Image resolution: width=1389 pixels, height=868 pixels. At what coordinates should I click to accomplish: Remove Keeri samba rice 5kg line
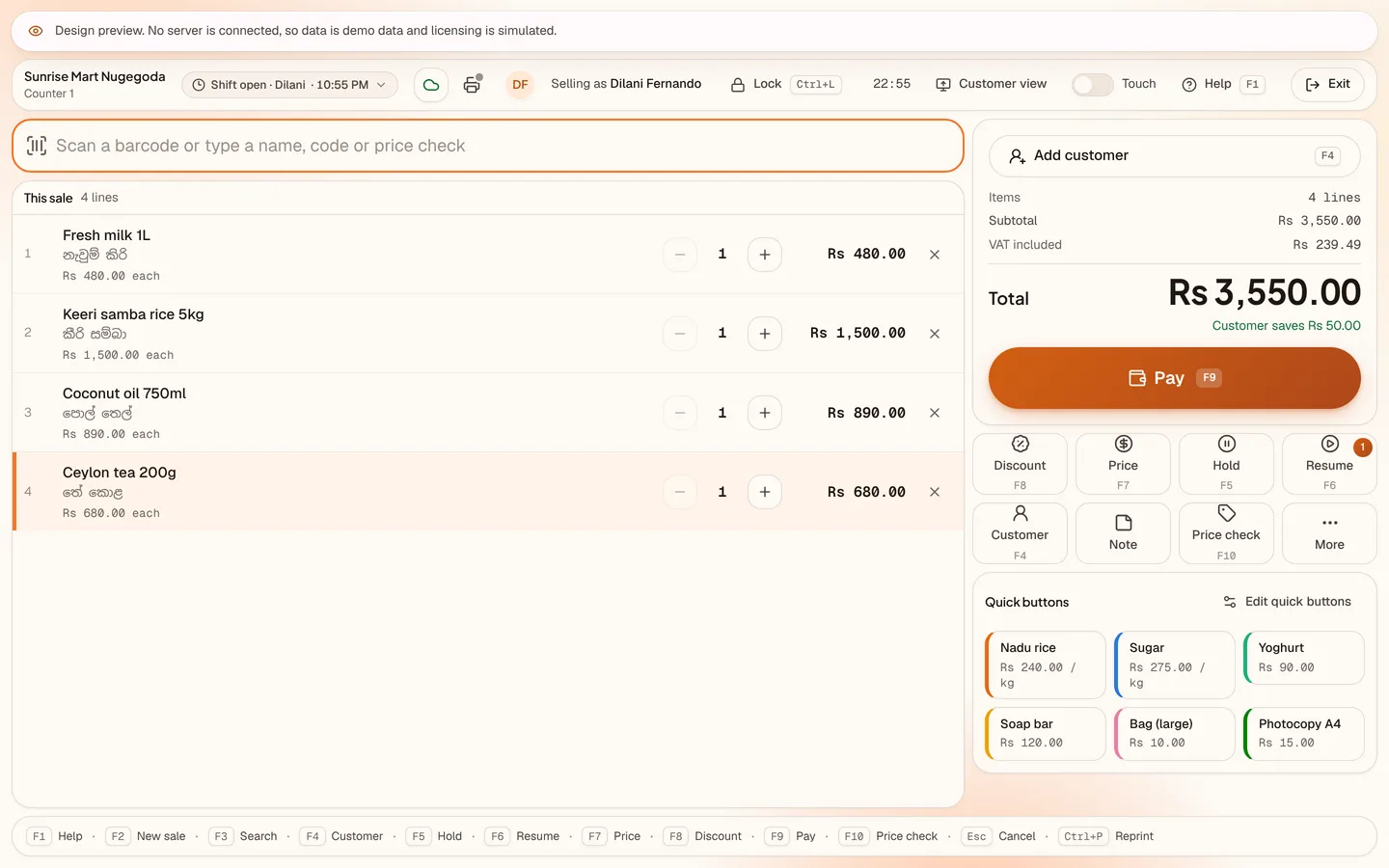(x=935, y=334)
